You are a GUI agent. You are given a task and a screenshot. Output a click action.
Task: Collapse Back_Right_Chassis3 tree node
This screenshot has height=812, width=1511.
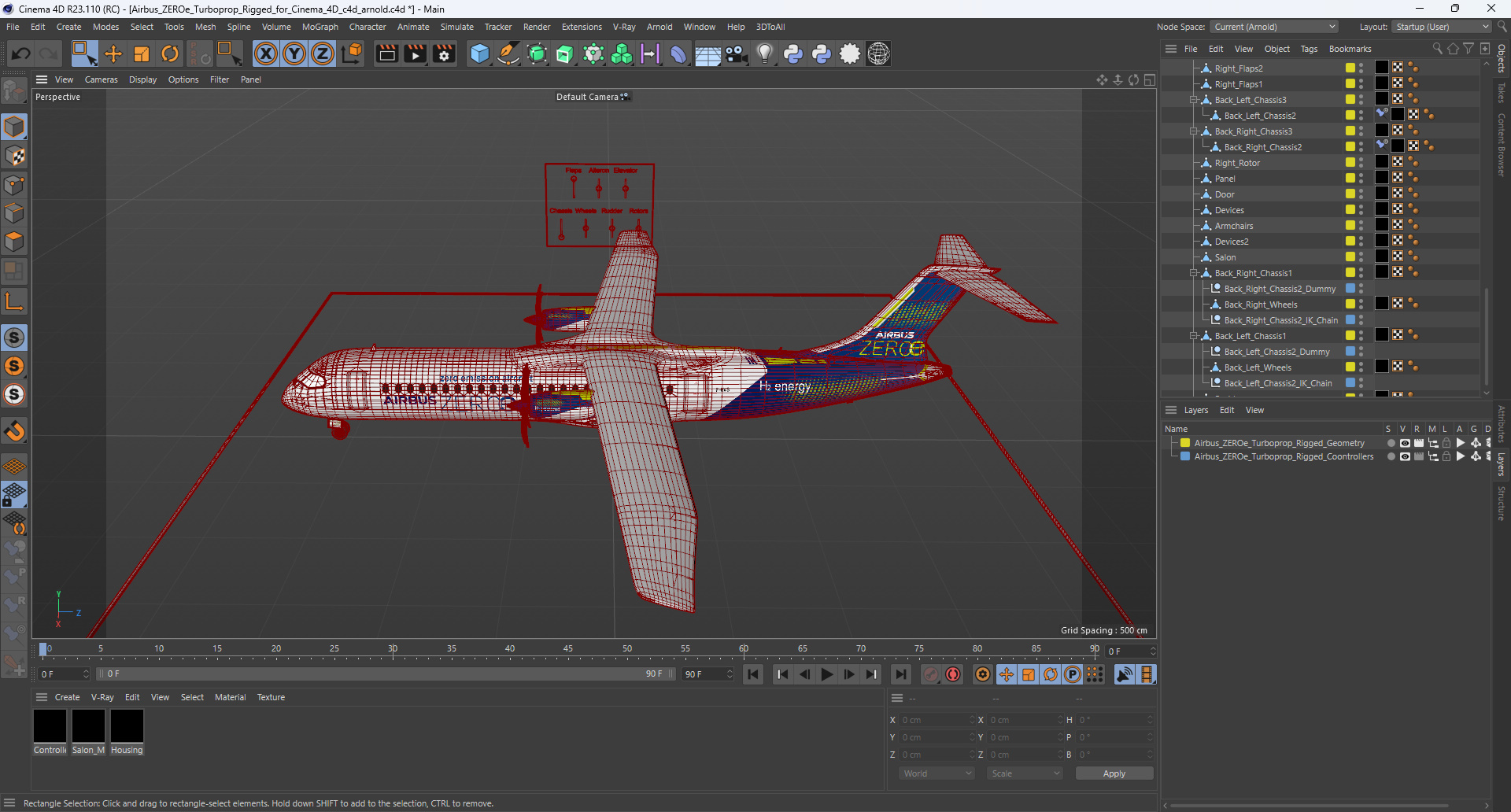[x=1194, y=131]
